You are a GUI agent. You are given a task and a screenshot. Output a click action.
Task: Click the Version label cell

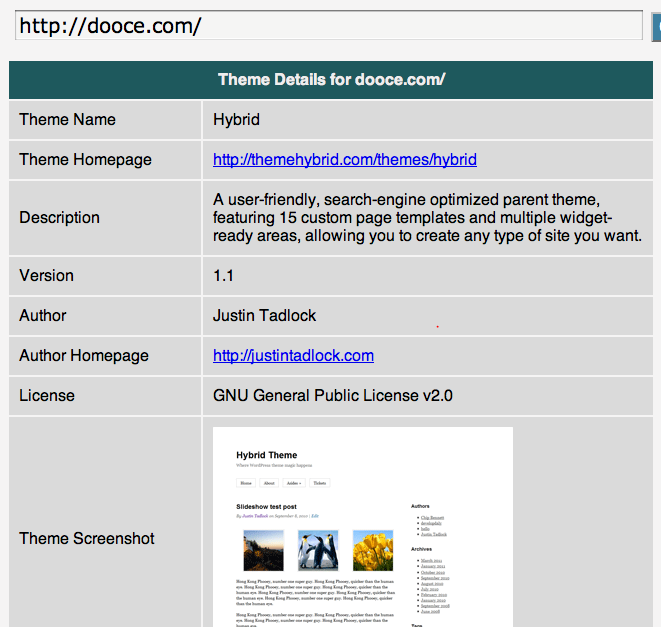[x=105, y=276]
